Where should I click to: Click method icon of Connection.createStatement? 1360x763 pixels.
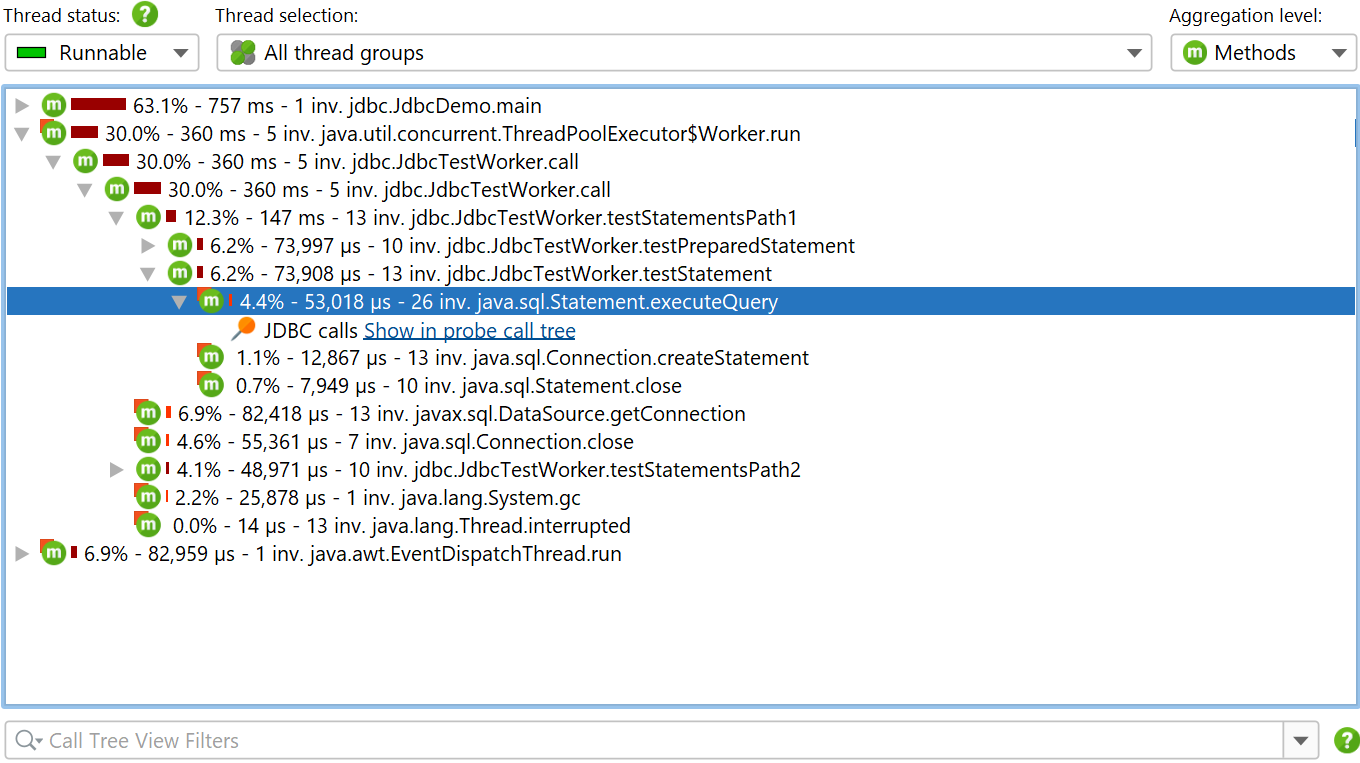(x=210, y=357)
